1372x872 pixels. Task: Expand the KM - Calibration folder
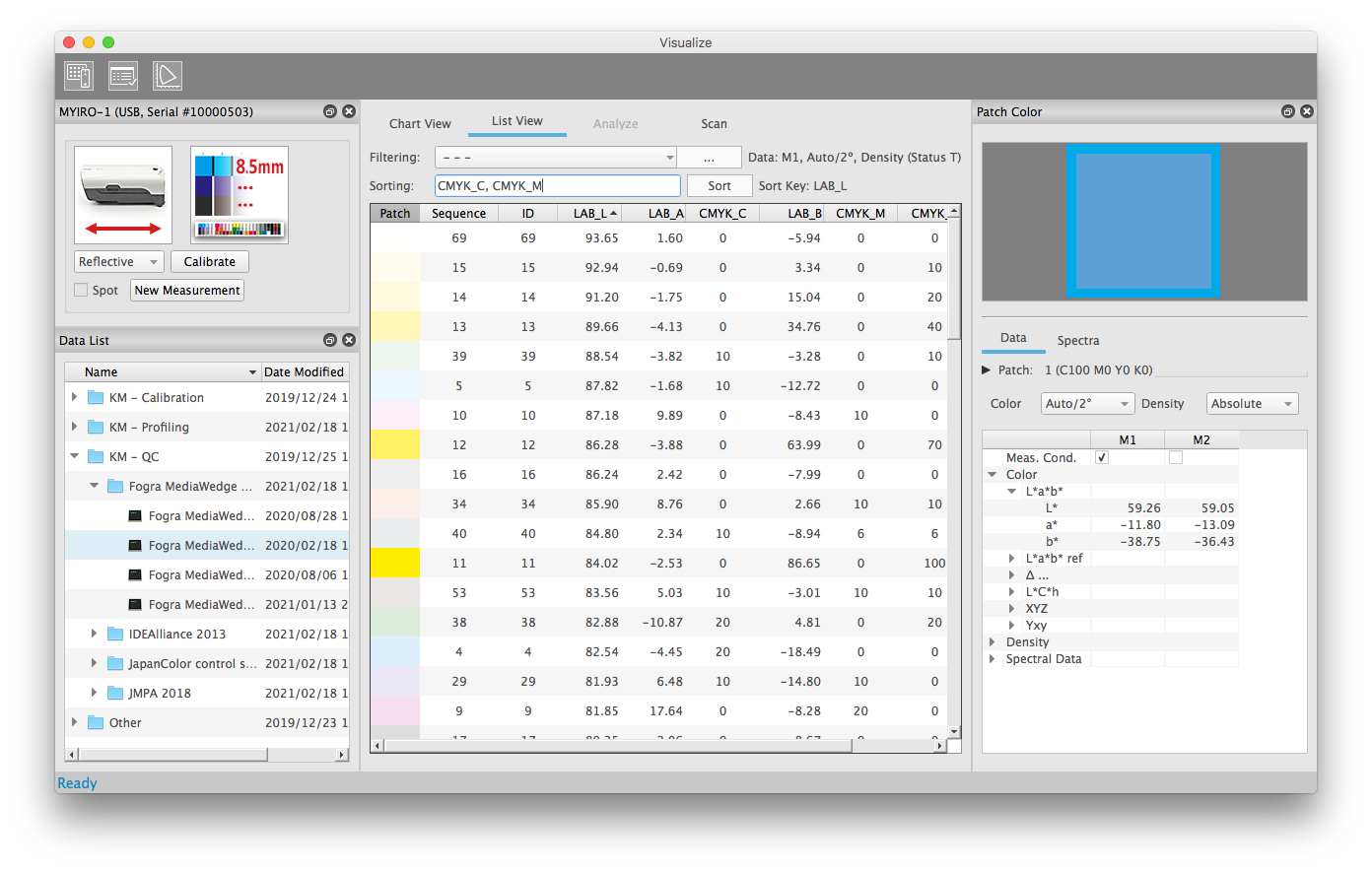(x=75, y=398)
